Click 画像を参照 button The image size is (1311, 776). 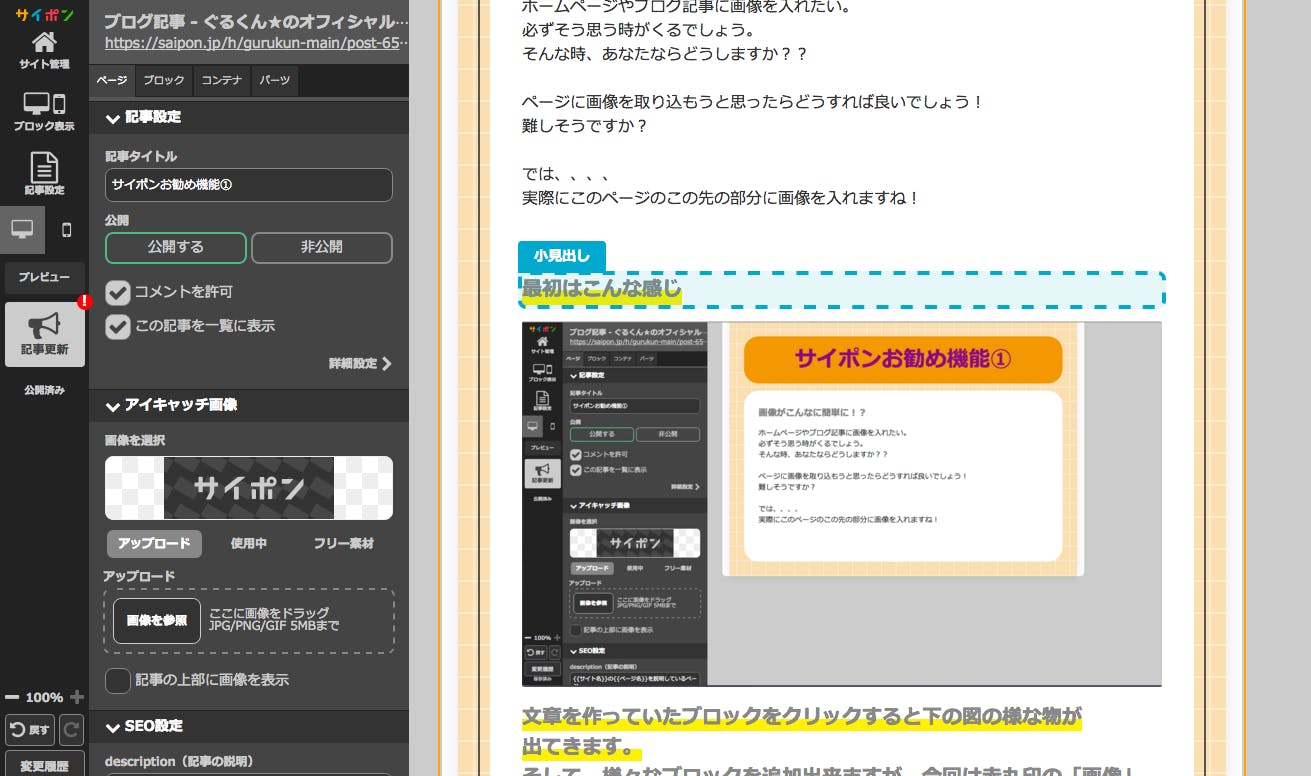tap(157, 621)
